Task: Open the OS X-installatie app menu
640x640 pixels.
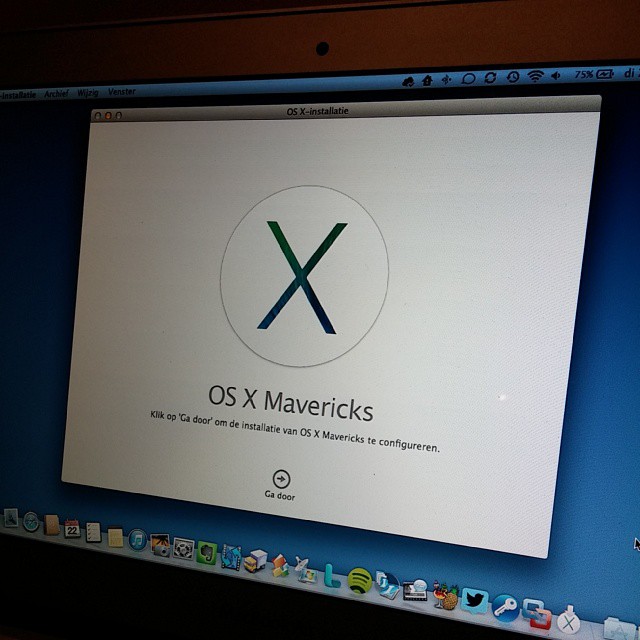Action: 18,95
